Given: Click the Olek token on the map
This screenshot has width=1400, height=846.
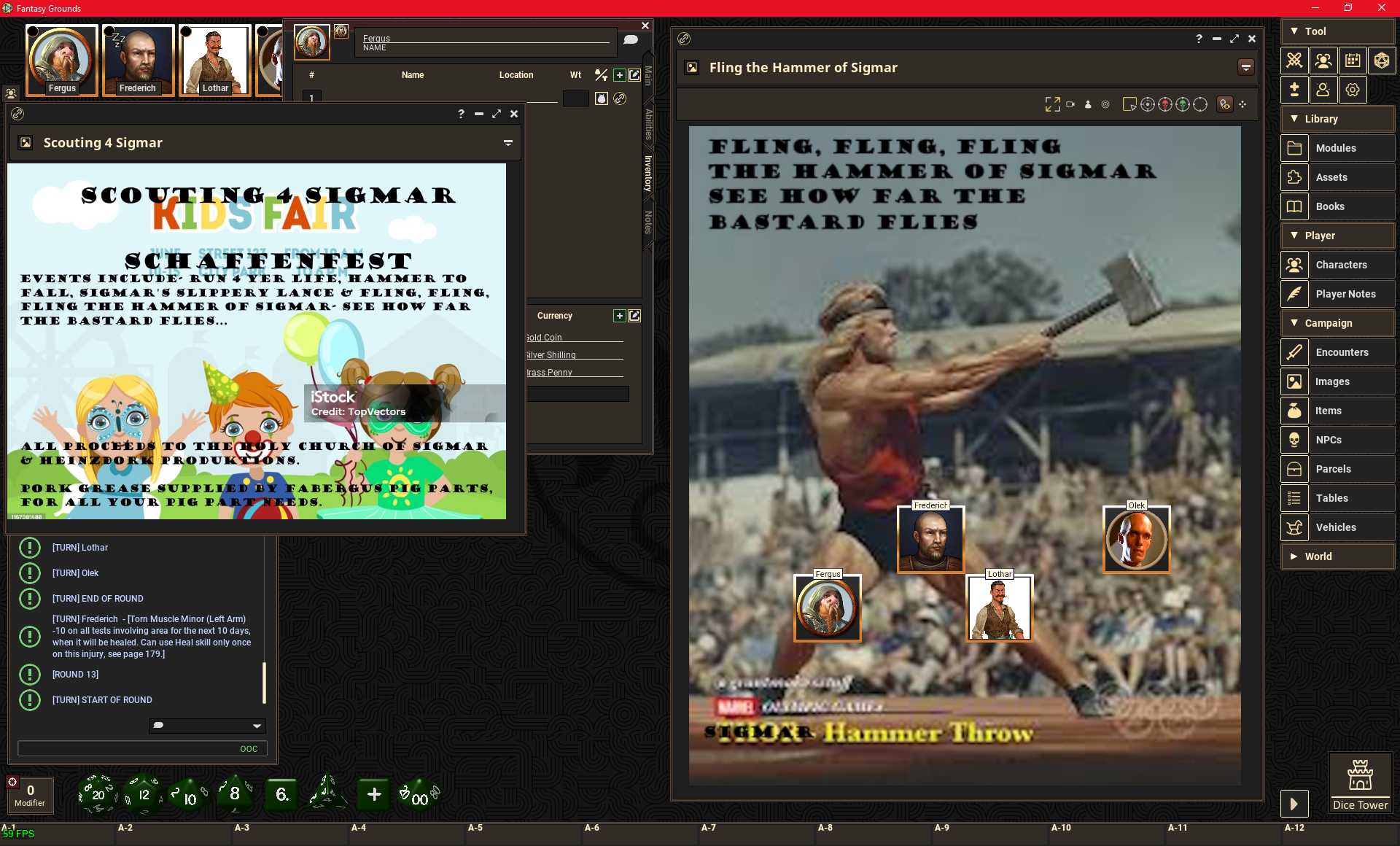Looking at the screenshot, I should pyautogui.click(x=1136, y=540).
